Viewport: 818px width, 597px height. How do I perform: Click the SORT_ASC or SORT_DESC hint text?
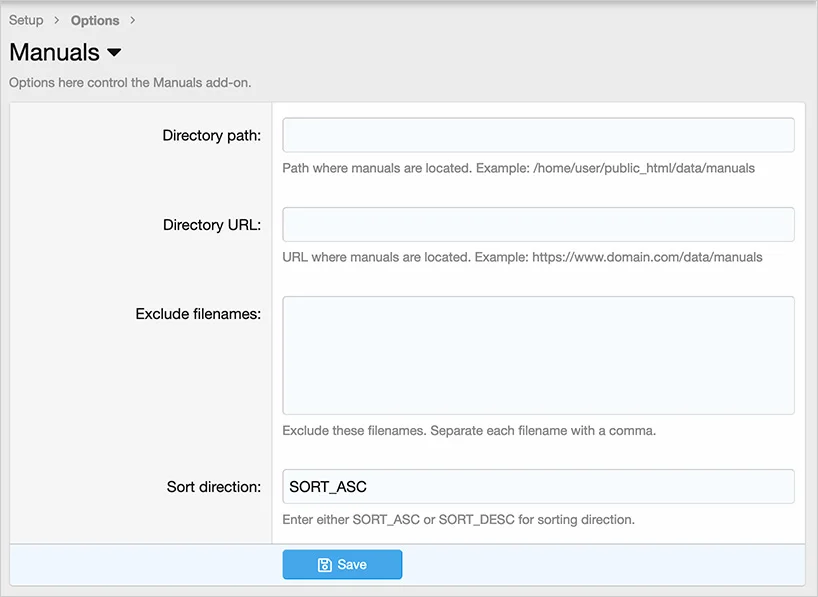[458, 519]
